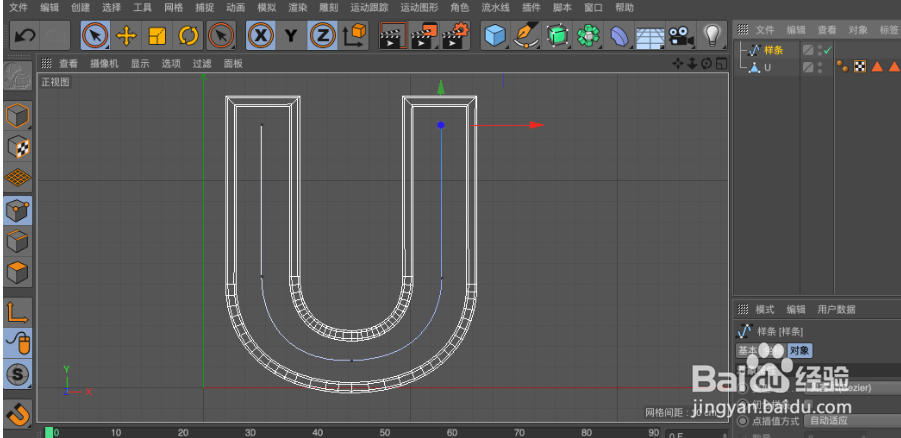
Task: Switch to Edges mode cube icon
Action: coord(18,241)
